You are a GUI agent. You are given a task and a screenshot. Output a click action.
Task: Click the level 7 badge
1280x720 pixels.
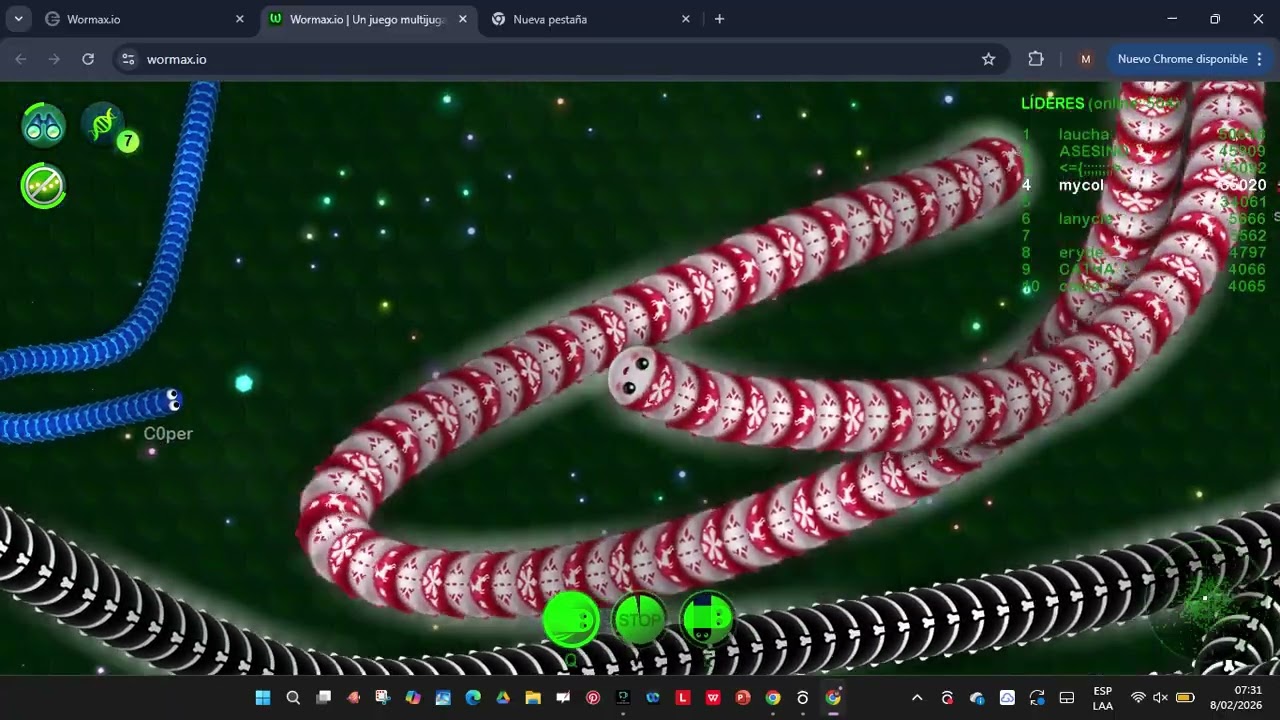tap(127, 141)
